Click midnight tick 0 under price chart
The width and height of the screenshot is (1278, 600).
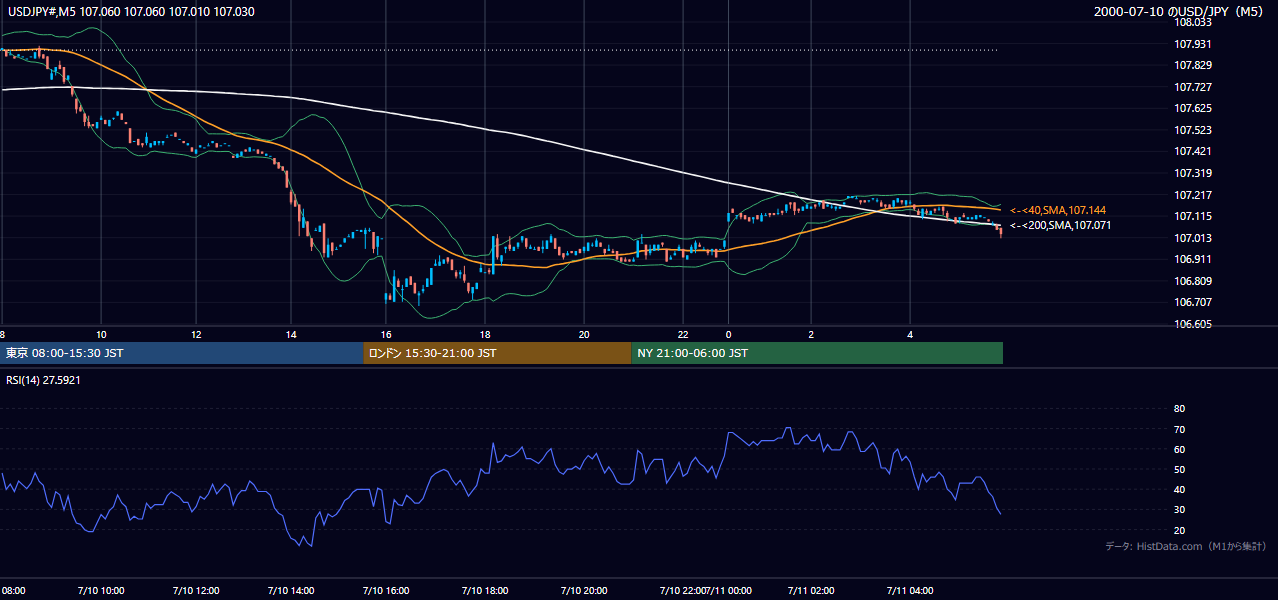[x=729, y=334]
